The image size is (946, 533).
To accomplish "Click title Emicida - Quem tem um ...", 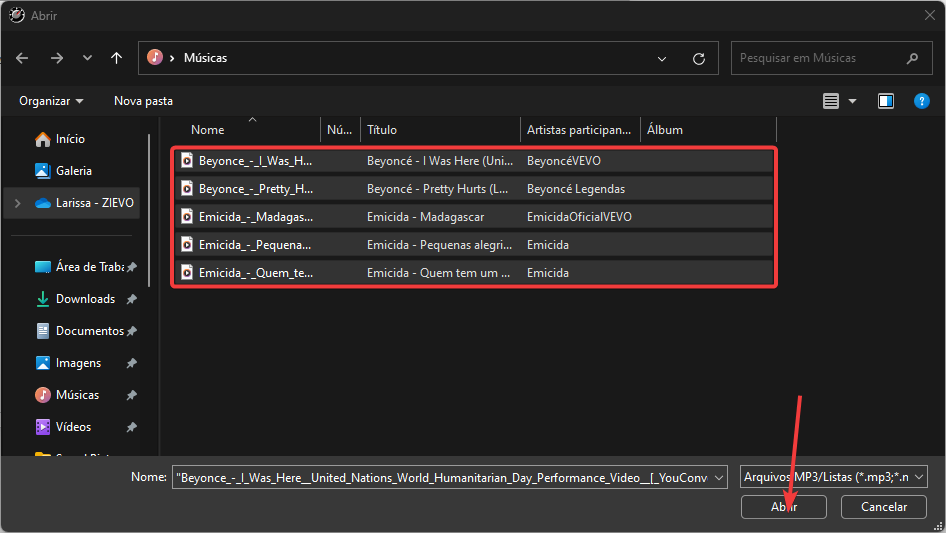I will [x=438, y=273].
